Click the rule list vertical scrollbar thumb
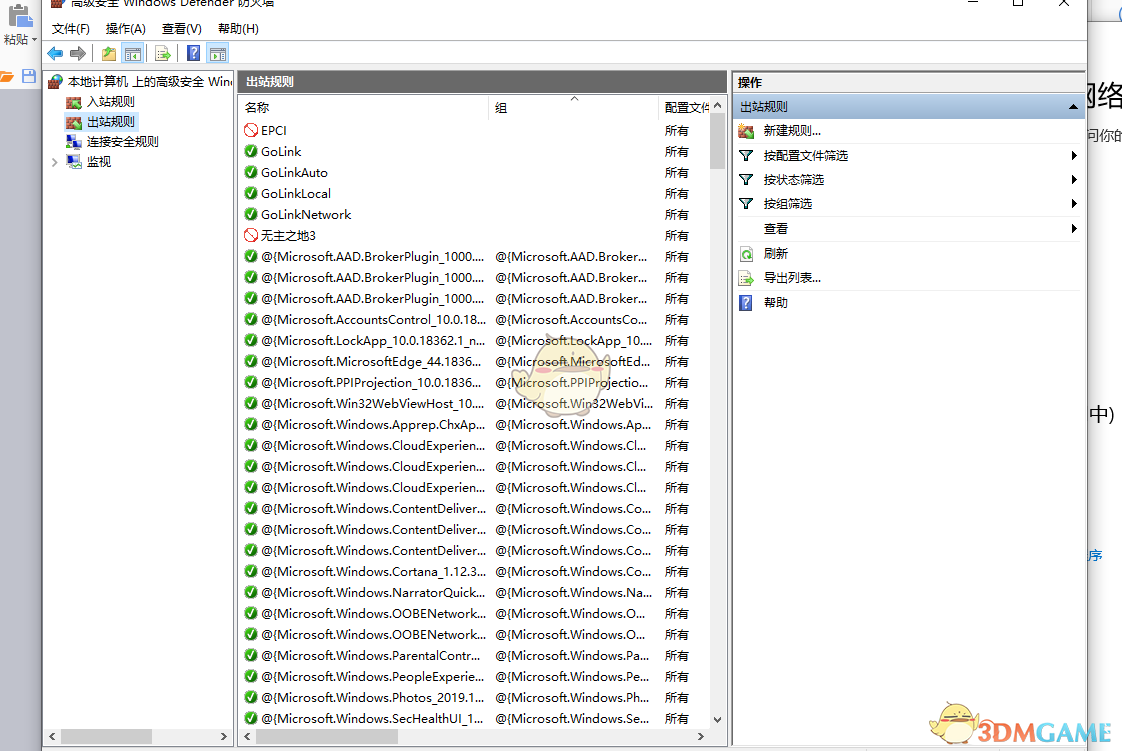This screenshot has width=1122, height=751. [x=718, y=141]
